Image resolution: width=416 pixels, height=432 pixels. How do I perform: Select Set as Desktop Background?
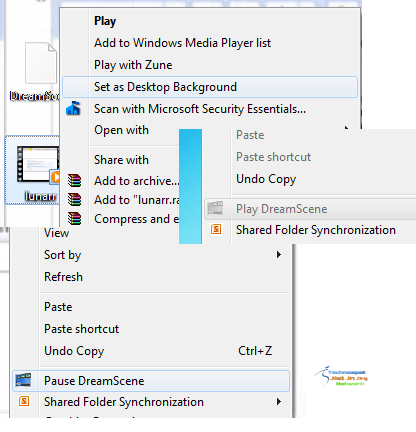point(210,87)
